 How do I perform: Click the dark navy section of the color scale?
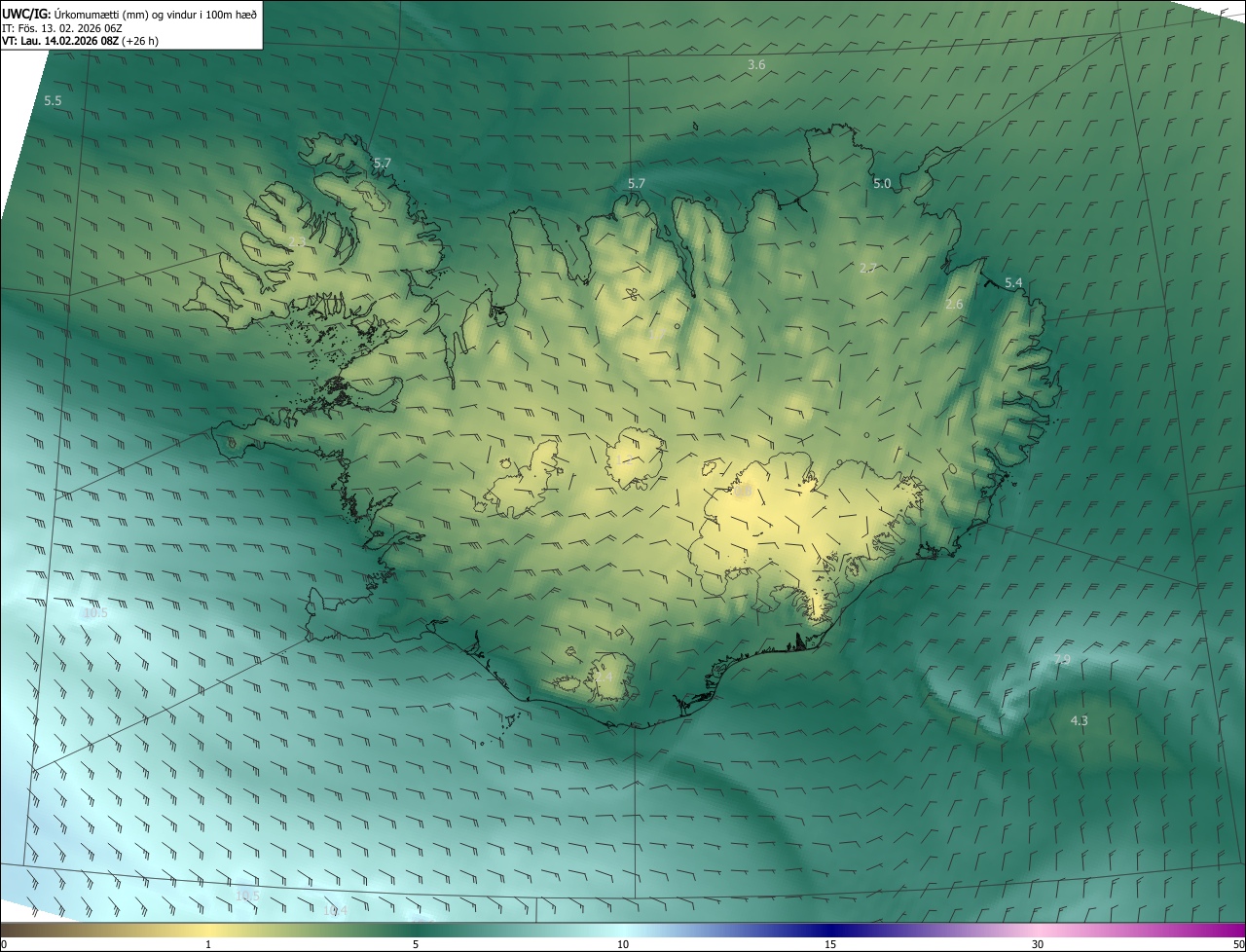tap(830, 930)
